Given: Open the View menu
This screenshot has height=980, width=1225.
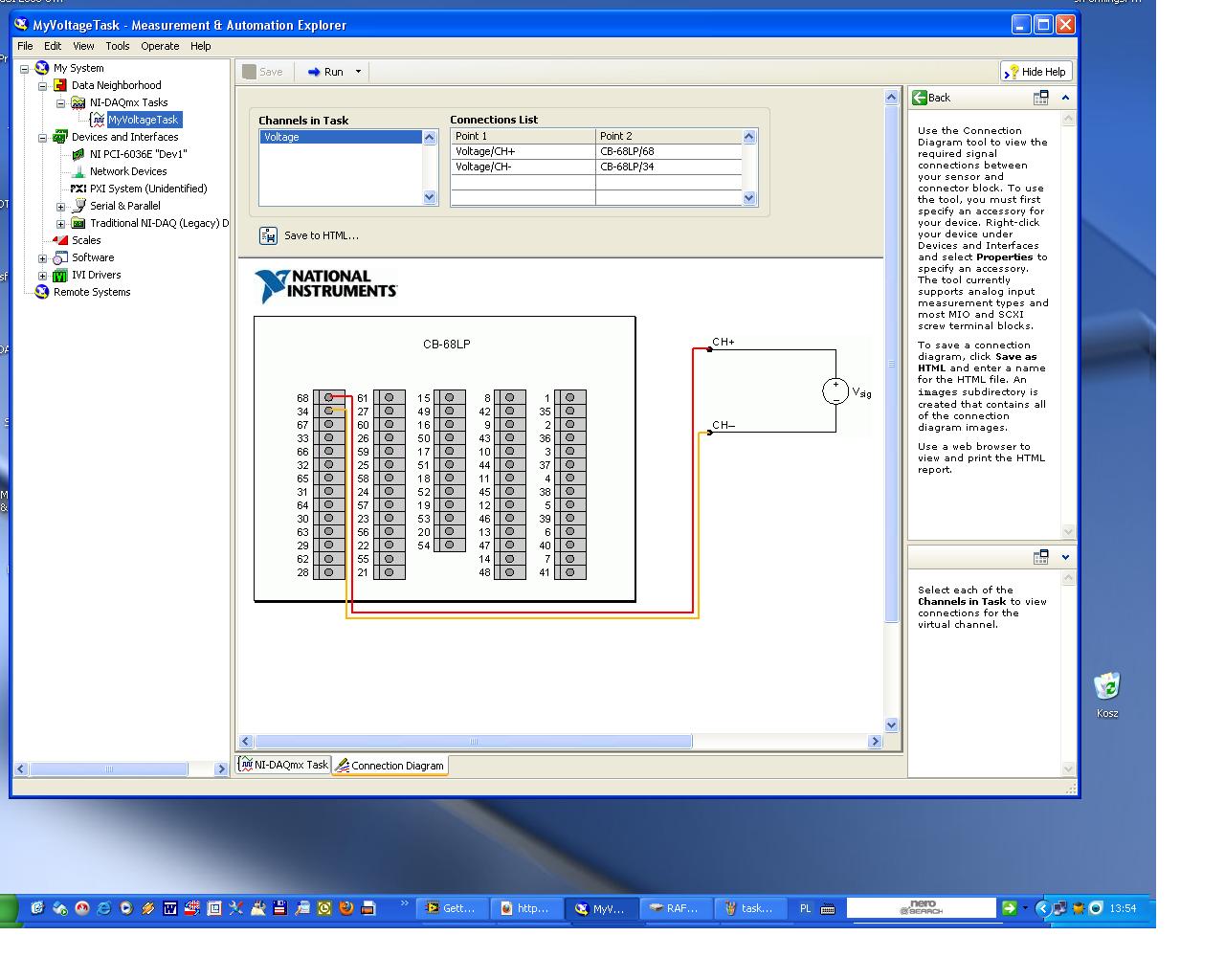Looking at the screenshot, I should [83, 46].
